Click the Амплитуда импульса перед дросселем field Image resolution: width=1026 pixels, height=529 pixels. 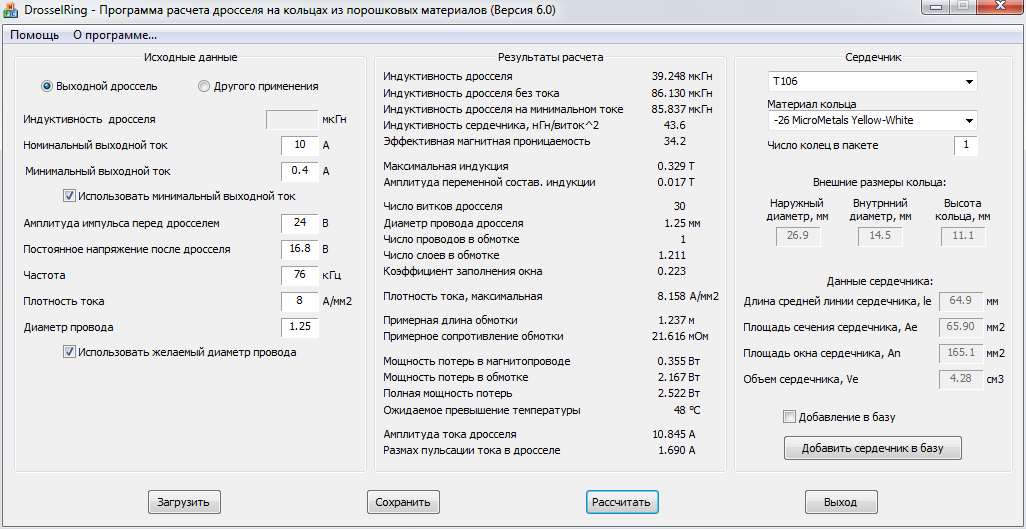(x=300, y=223)
